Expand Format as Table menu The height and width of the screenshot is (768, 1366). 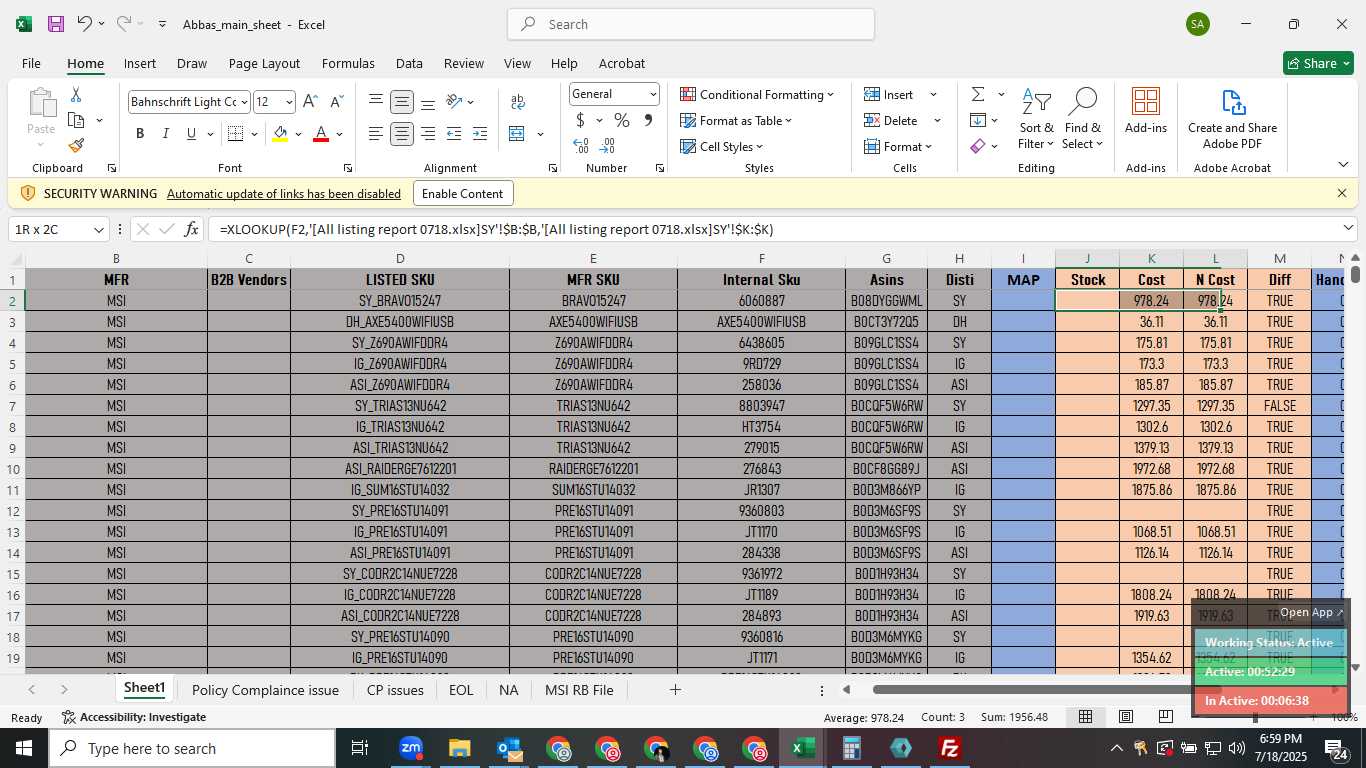736,120
